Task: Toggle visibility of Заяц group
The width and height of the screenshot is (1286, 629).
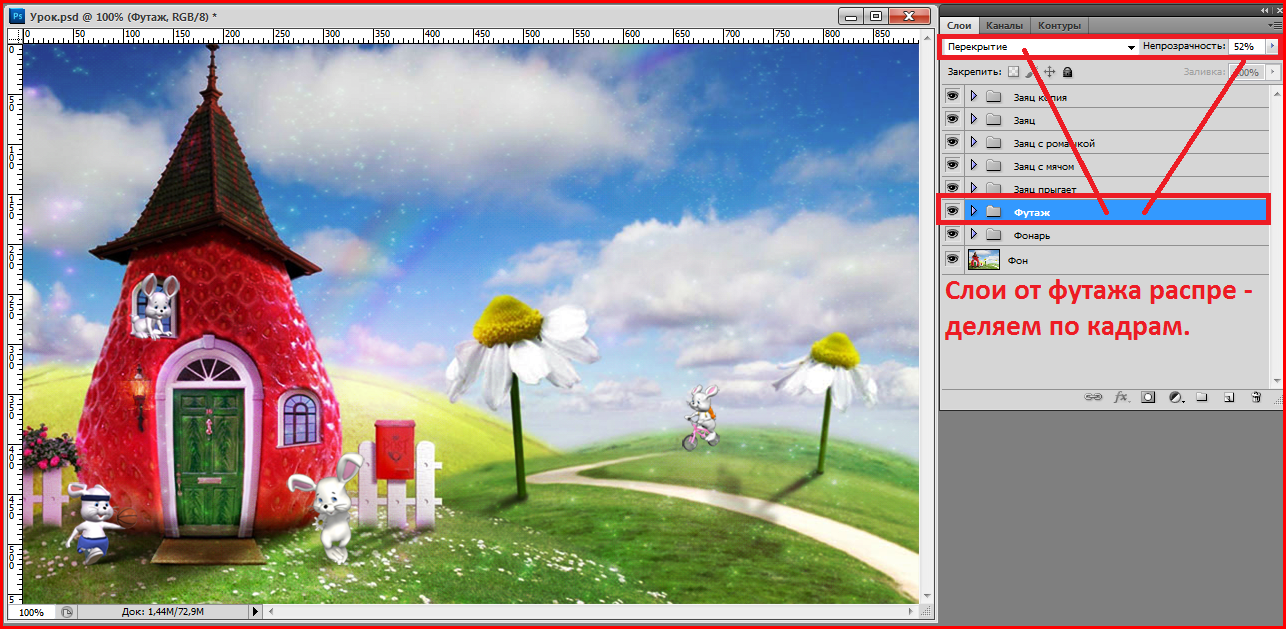Action: (x=952, y=119)
